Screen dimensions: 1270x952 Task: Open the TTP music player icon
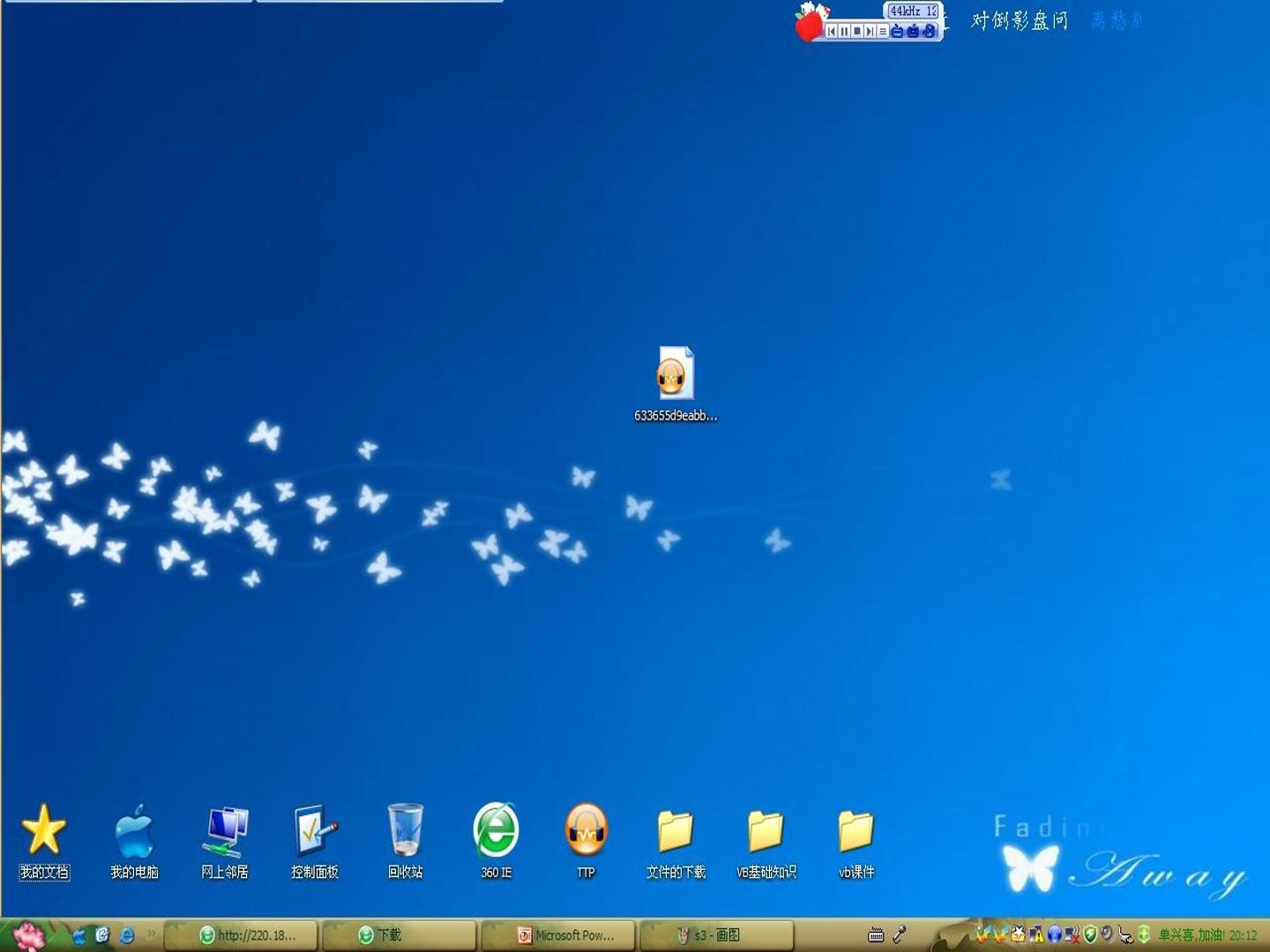tap(586, 840)
